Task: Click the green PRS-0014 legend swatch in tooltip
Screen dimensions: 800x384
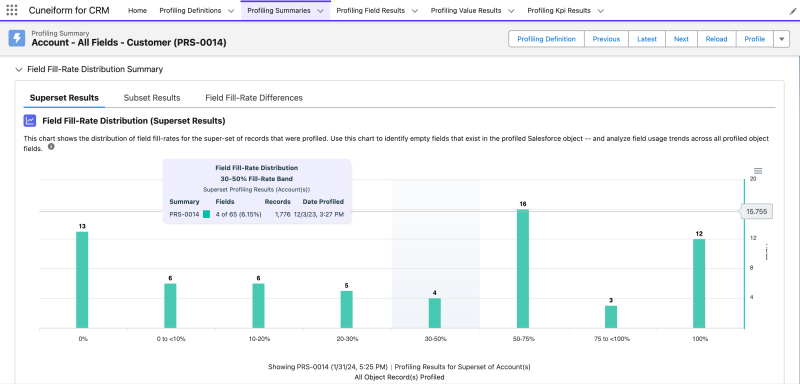Action: [206, 214]
